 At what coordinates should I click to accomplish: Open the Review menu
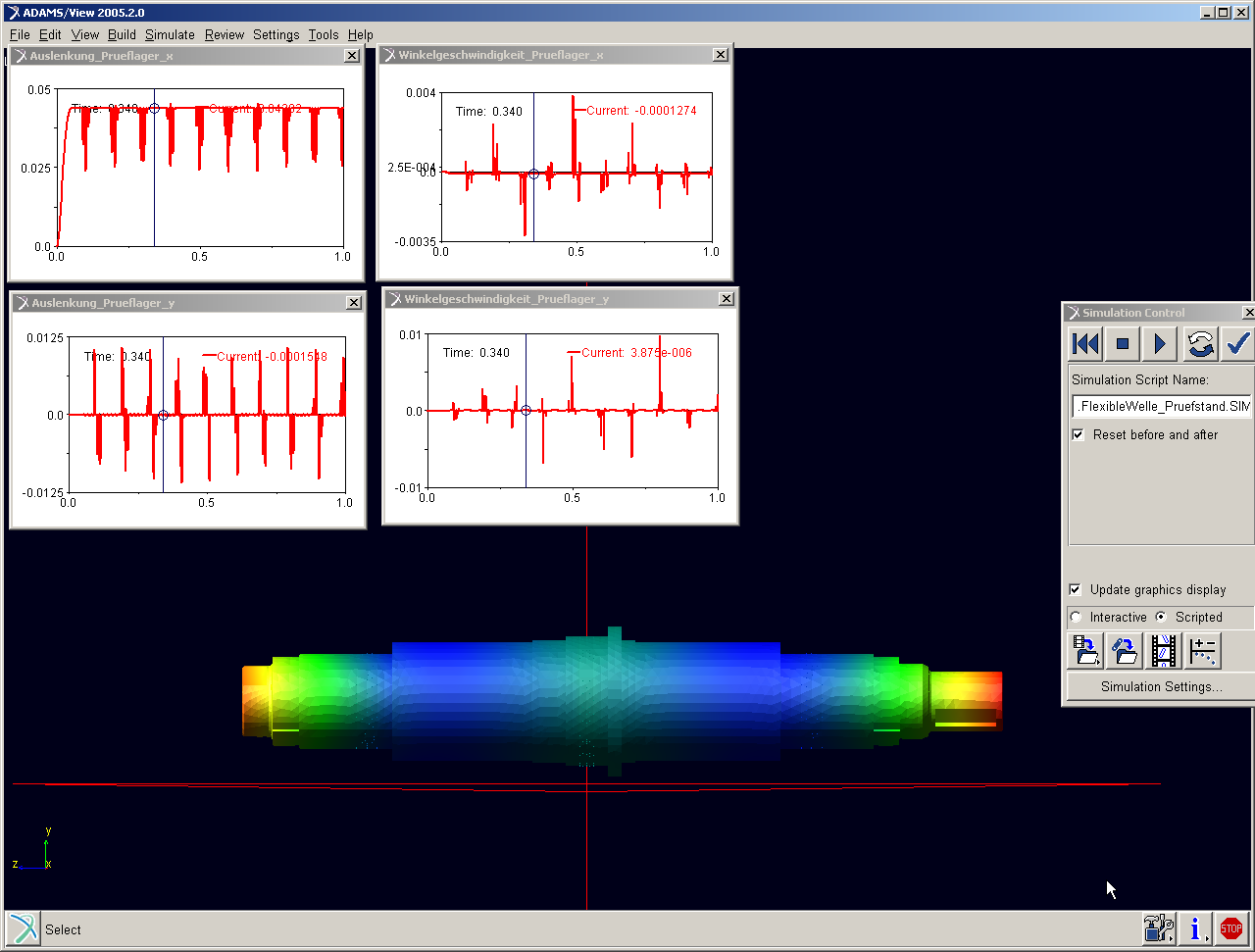[224, 34]
